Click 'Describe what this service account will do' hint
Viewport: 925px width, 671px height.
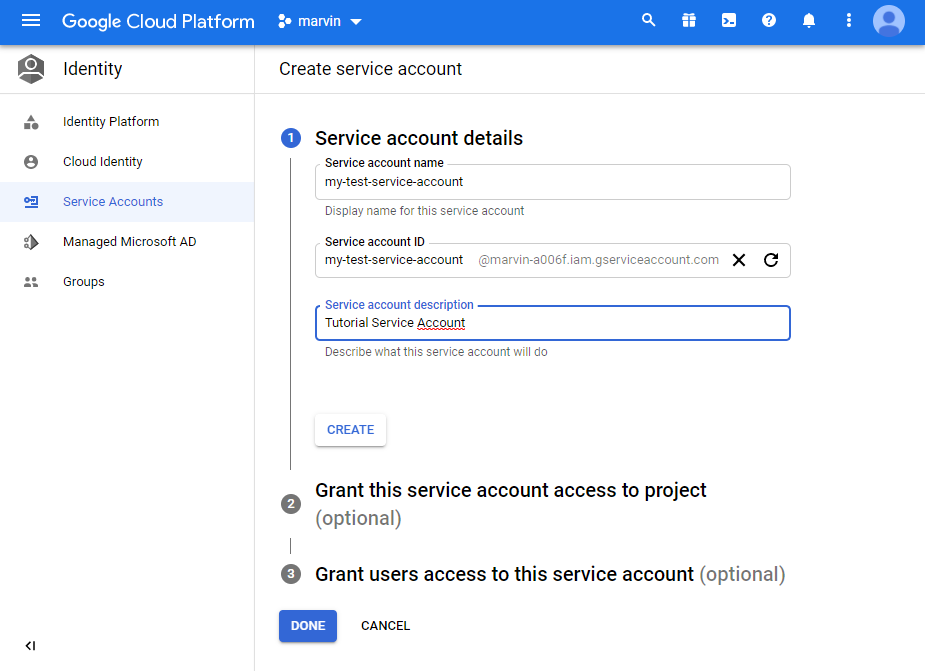[x=436, y=352]
